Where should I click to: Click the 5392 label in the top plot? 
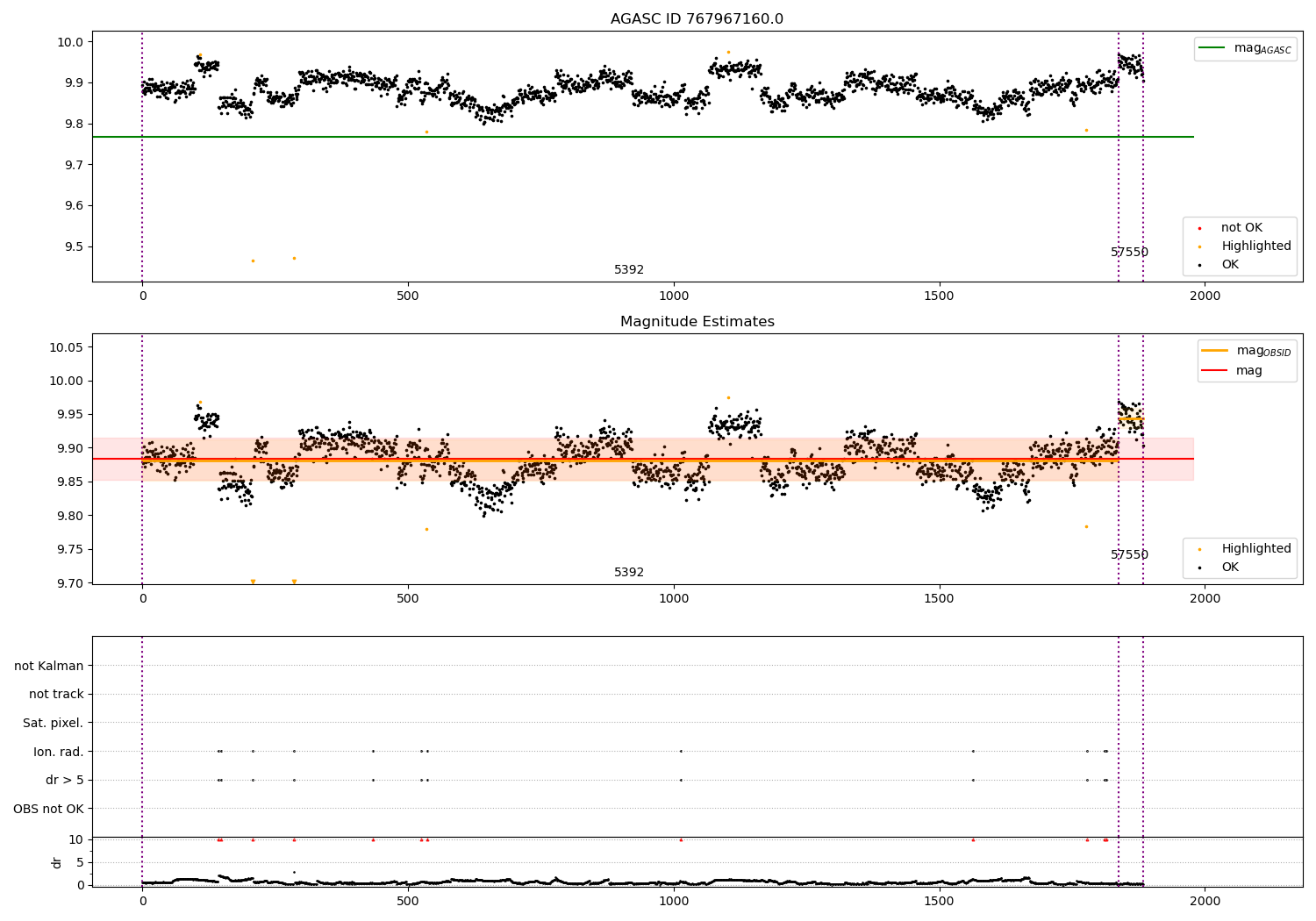click(629, 270)
